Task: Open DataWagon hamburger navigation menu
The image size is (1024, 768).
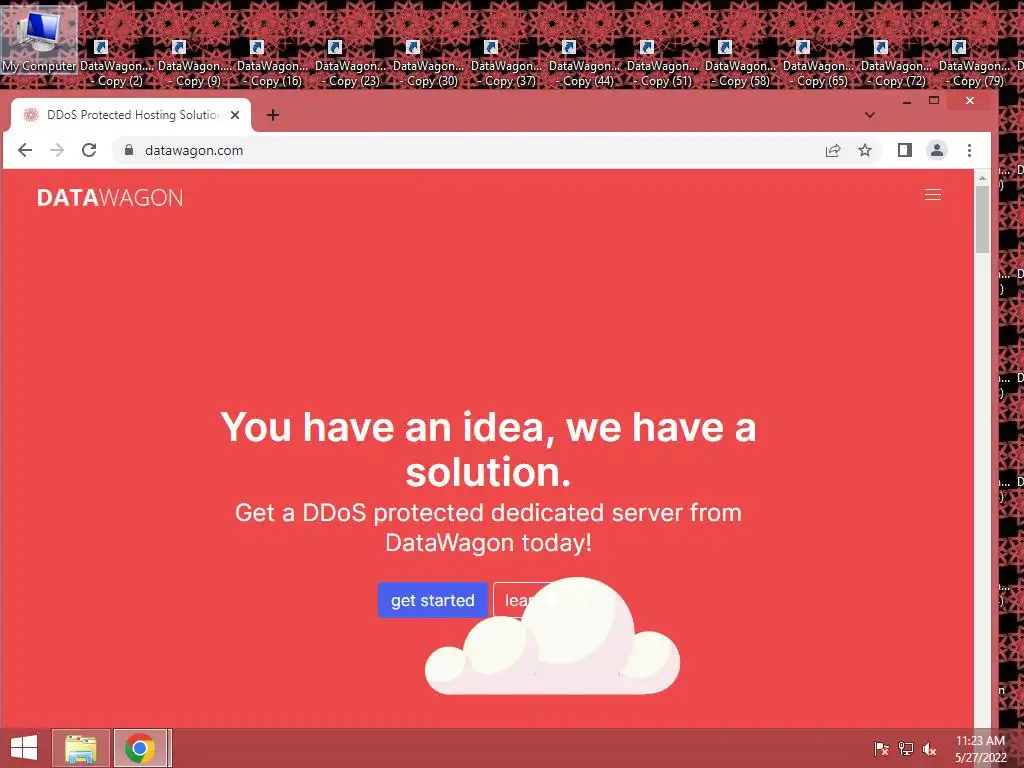Action: point(933,195)
